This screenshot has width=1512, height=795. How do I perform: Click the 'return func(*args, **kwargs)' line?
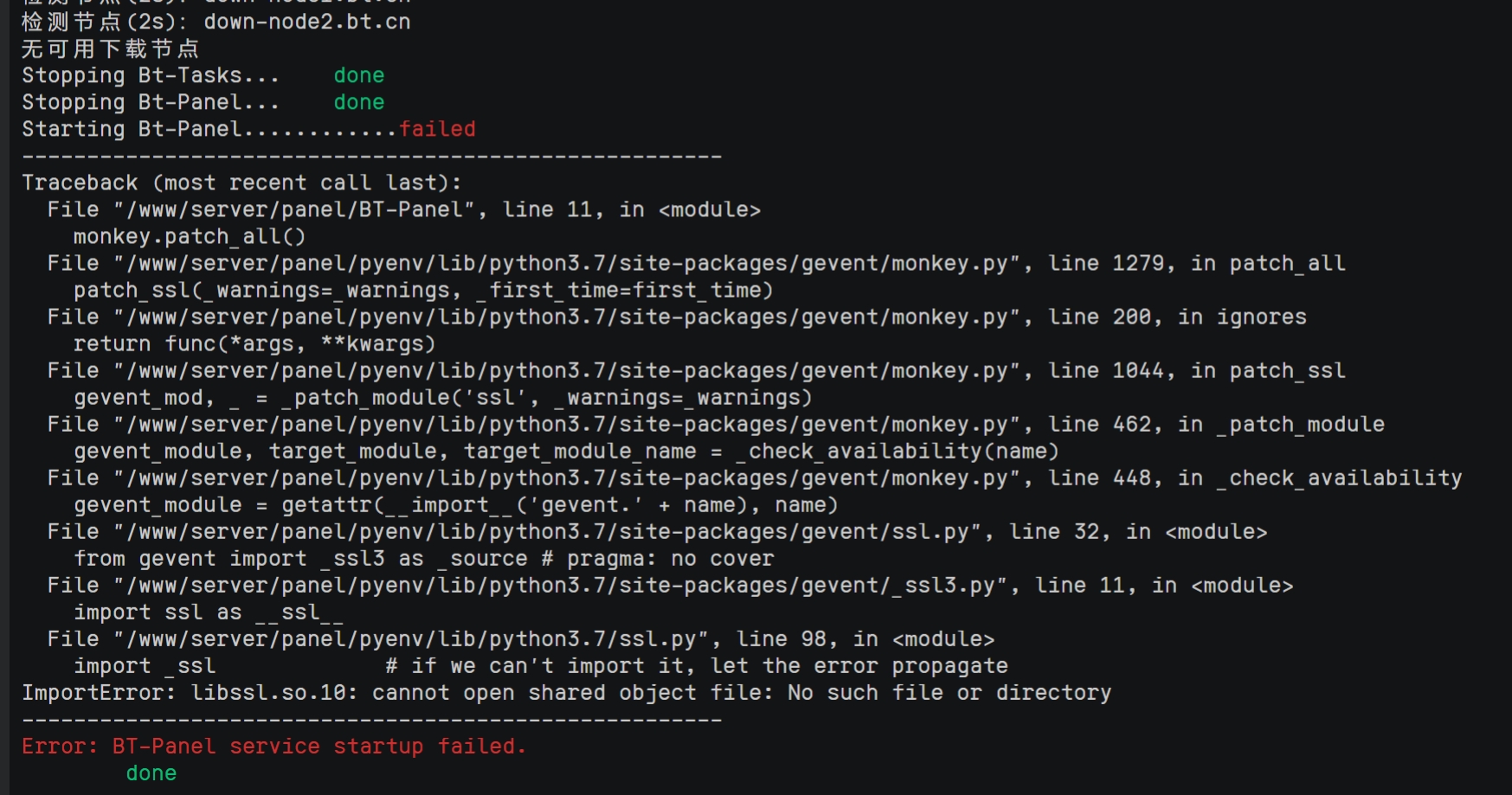(x=254, y=343)
